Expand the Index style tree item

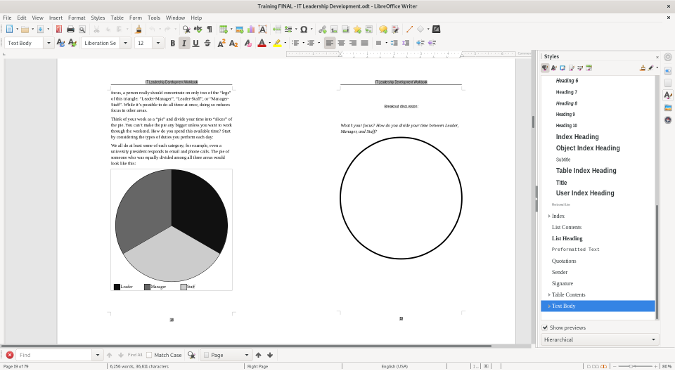point(549,216)
